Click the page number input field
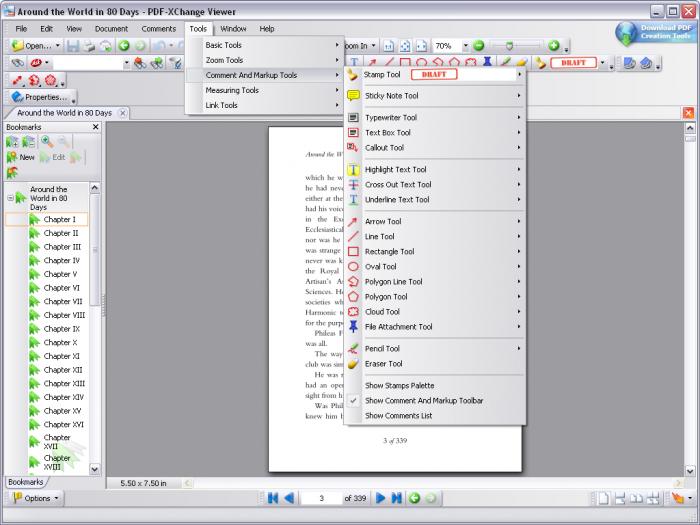The height and width of the screenshot is (525, 700). coord(322,498)
